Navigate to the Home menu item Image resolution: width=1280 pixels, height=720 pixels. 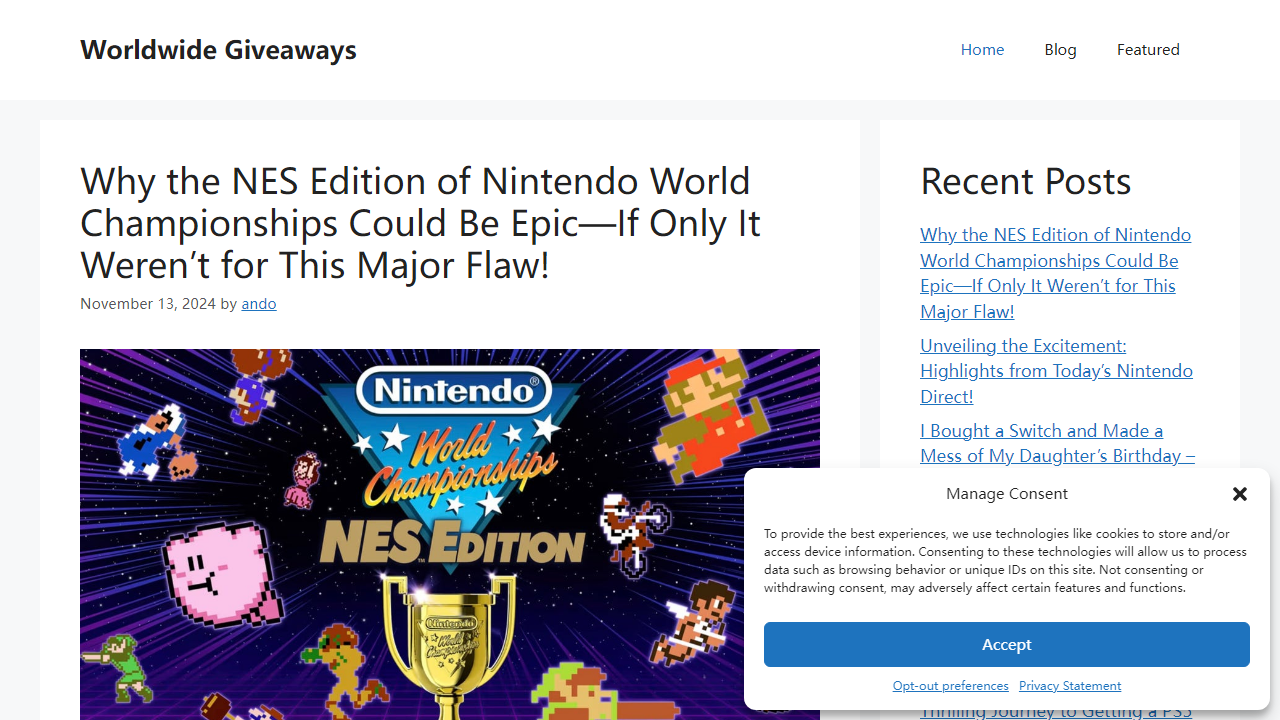point(982,49)
